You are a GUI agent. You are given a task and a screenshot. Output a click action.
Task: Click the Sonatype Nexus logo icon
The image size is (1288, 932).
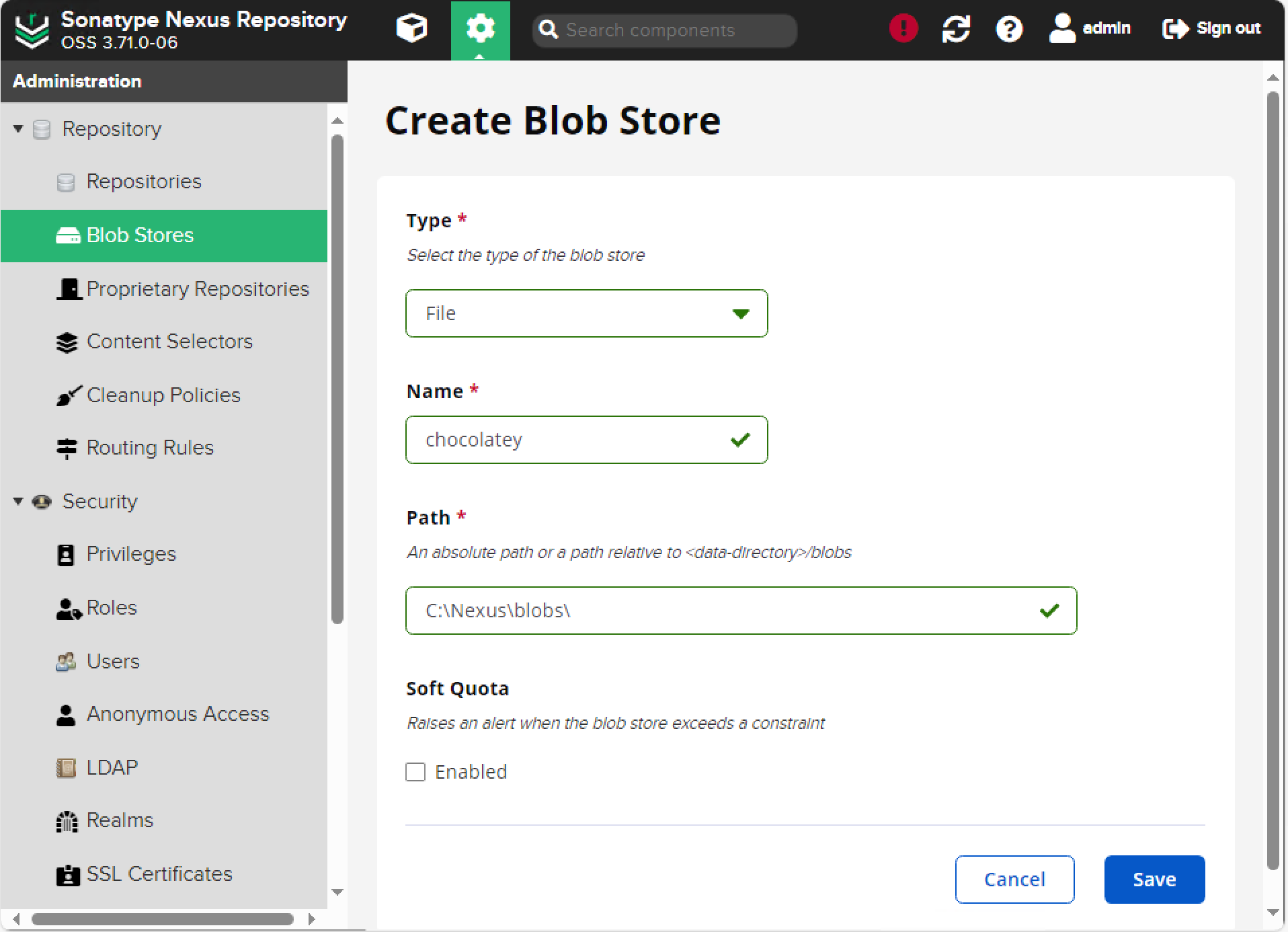click(x=32, y=30)
